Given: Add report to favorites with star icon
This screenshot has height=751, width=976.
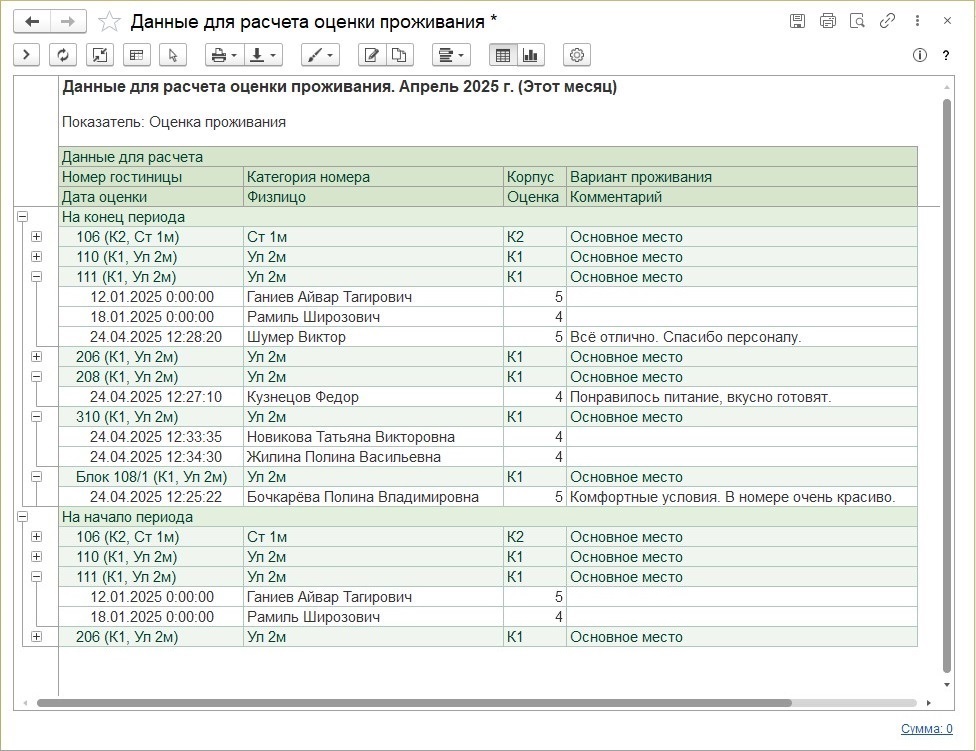Looking at the screenshot, I should pyautogui.click(x=111, y=21).
